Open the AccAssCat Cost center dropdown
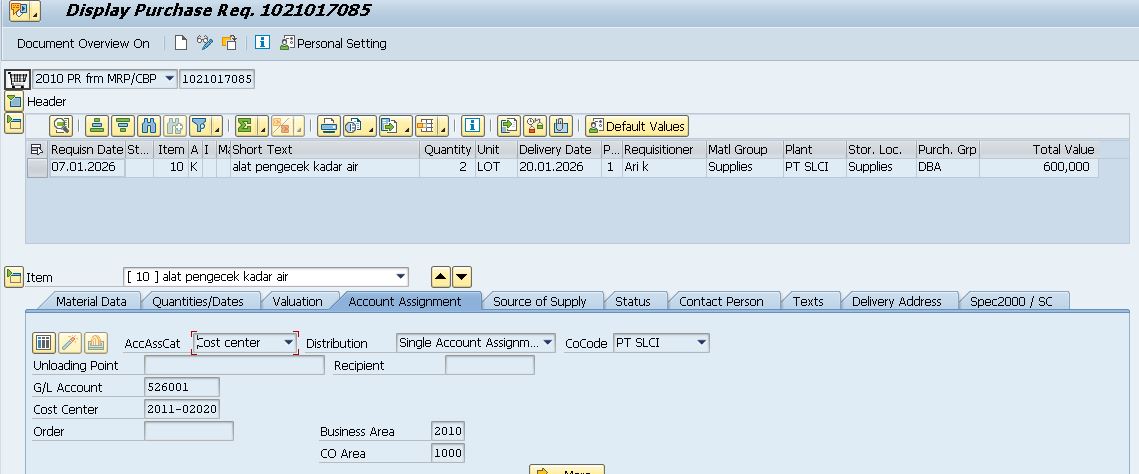Screen dimensions: 1139x474 (x=289, y=343)
